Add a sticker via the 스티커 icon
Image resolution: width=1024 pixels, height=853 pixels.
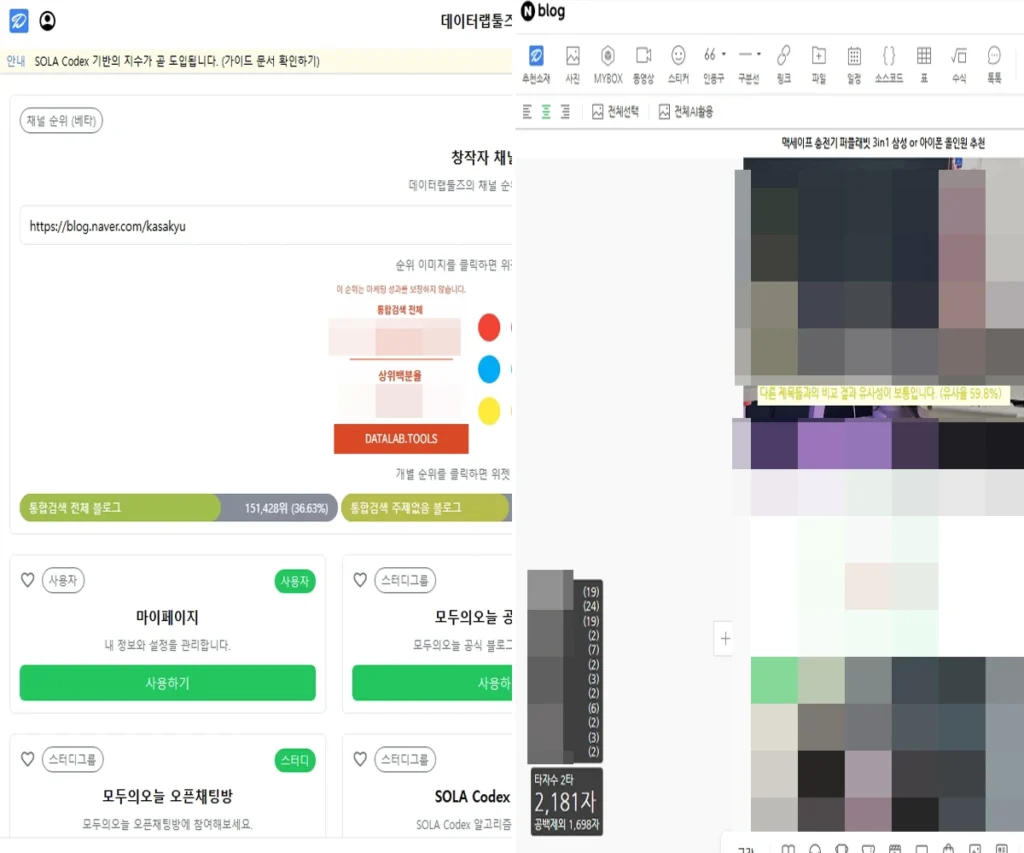[x=677, y=58]
